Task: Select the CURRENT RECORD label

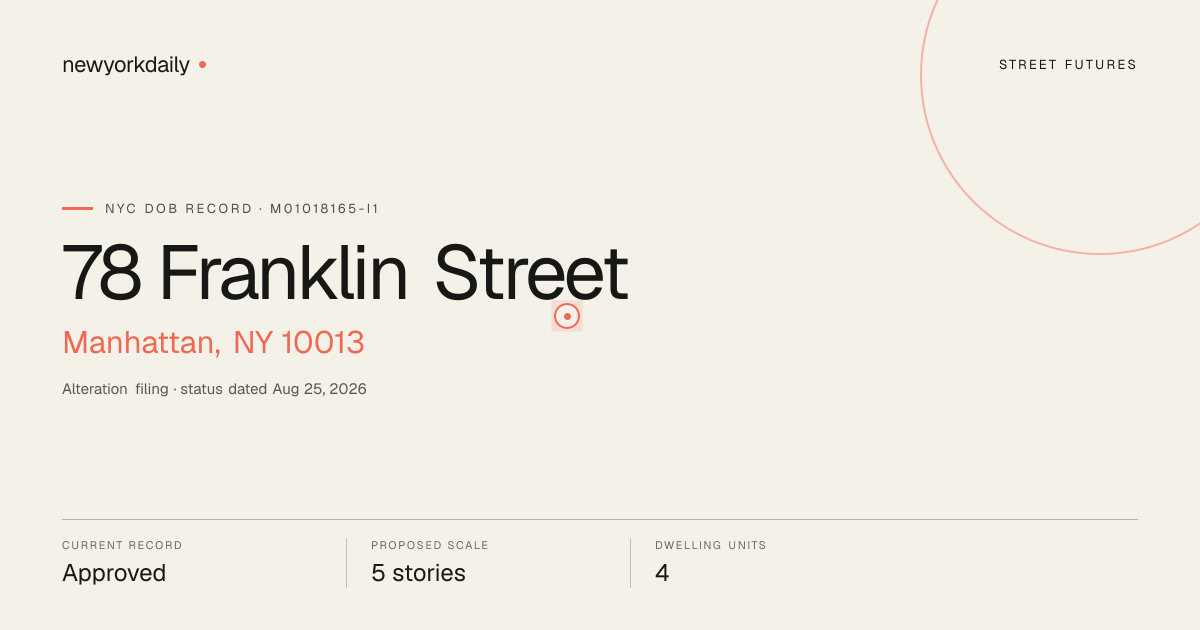Action: pos(122,546)
